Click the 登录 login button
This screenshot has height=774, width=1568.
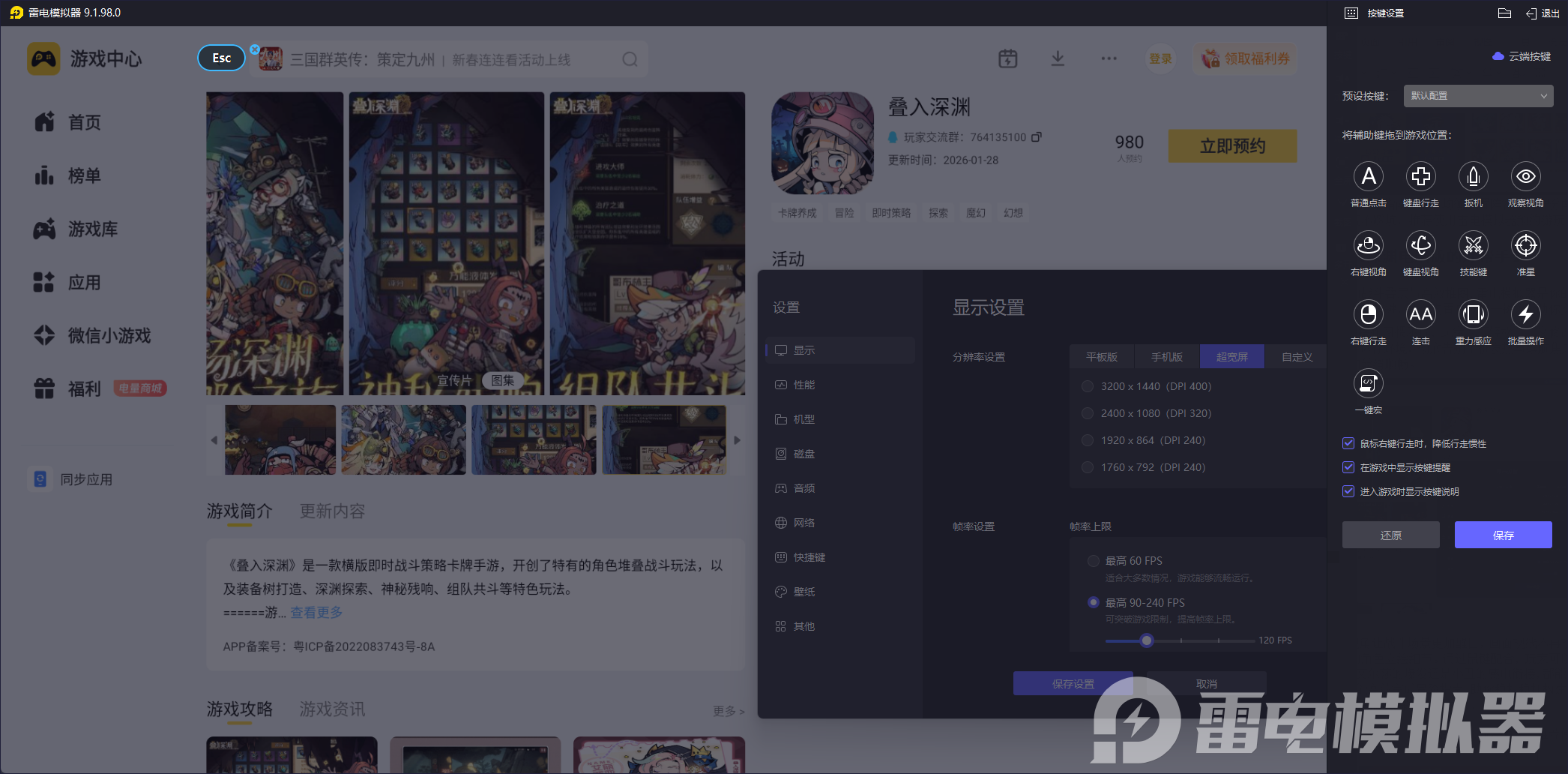(x=1160, y=58)
